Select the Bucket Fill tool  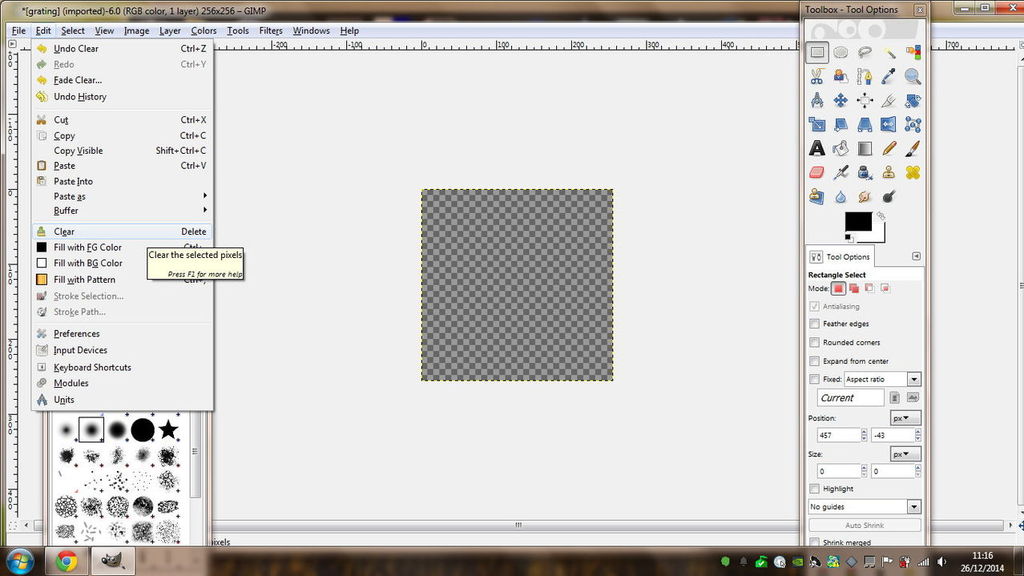point(840,149)
